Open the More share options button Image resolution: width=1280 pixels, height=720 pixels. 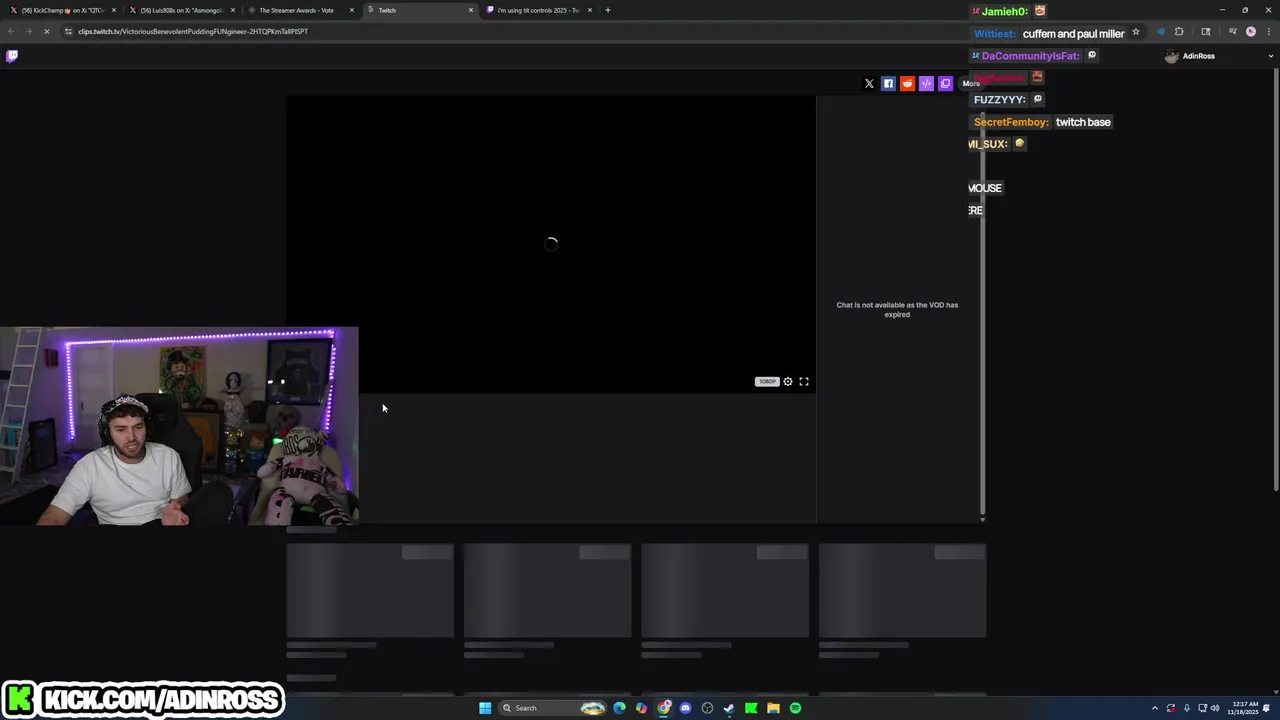(x=971, y=84)
